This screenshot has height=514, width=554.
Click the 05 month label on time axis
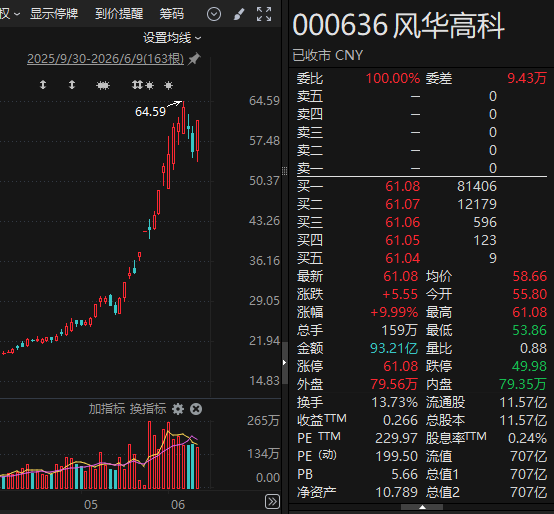pyautogui.click(x=91, y=505)
